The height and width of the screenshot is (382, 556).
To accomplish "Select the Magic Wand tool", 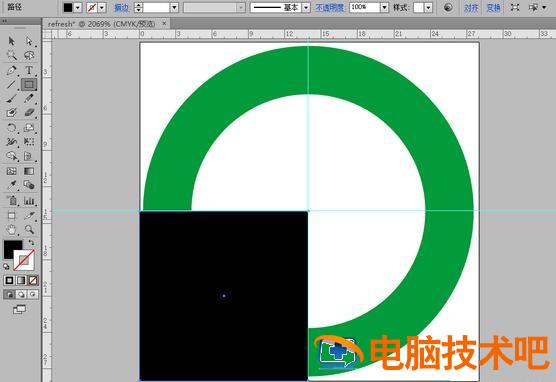I will click(x=11, y=55).
